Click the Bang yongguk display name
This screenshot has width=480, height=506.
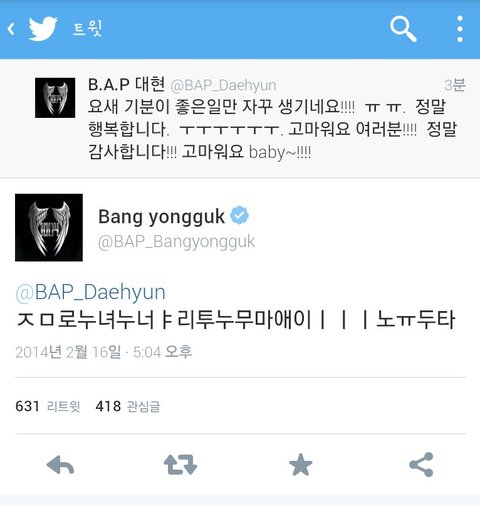tap(161, 217)
